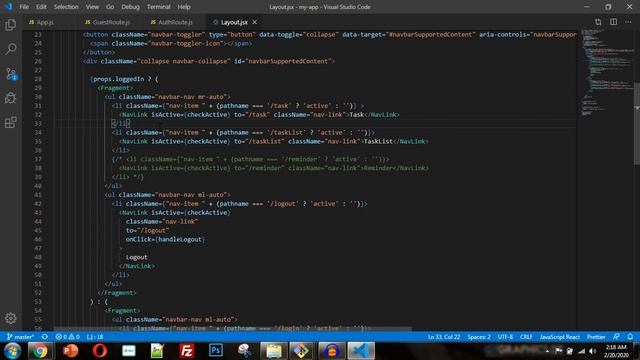Click the horizontal editor scrollbar

click(233, 329)
